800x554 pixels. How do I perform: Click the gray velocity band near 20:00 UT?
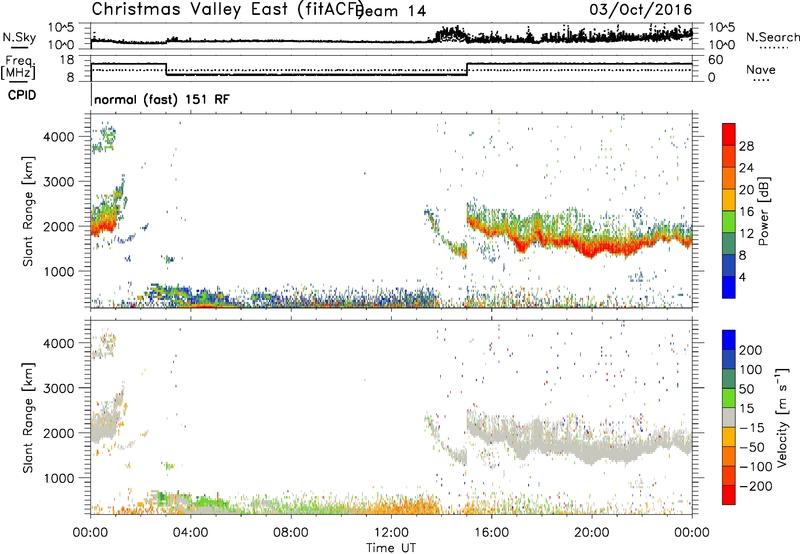coord(592,450)
